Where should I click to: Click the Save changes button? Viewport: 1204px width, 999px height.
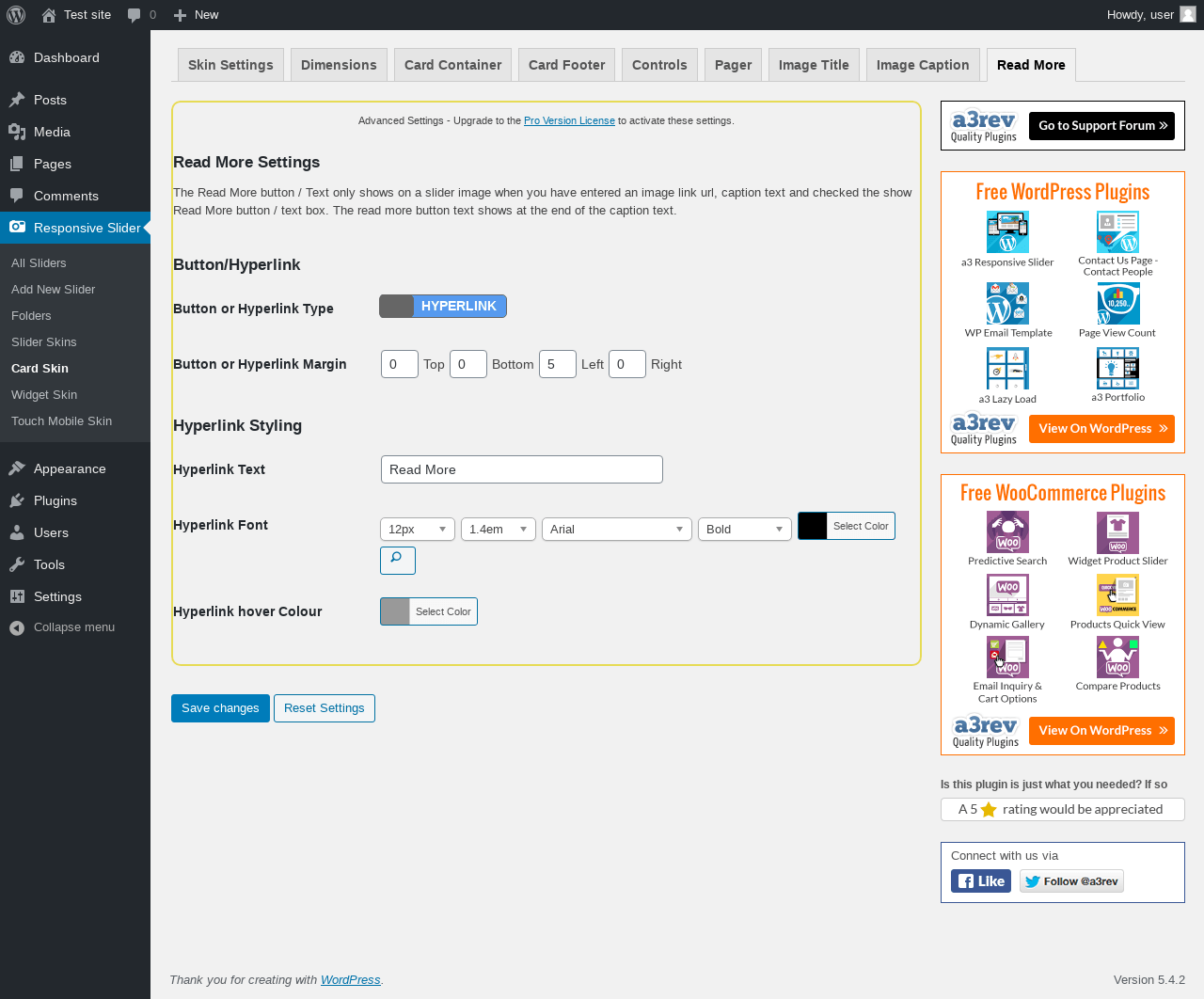click(220, 708)
